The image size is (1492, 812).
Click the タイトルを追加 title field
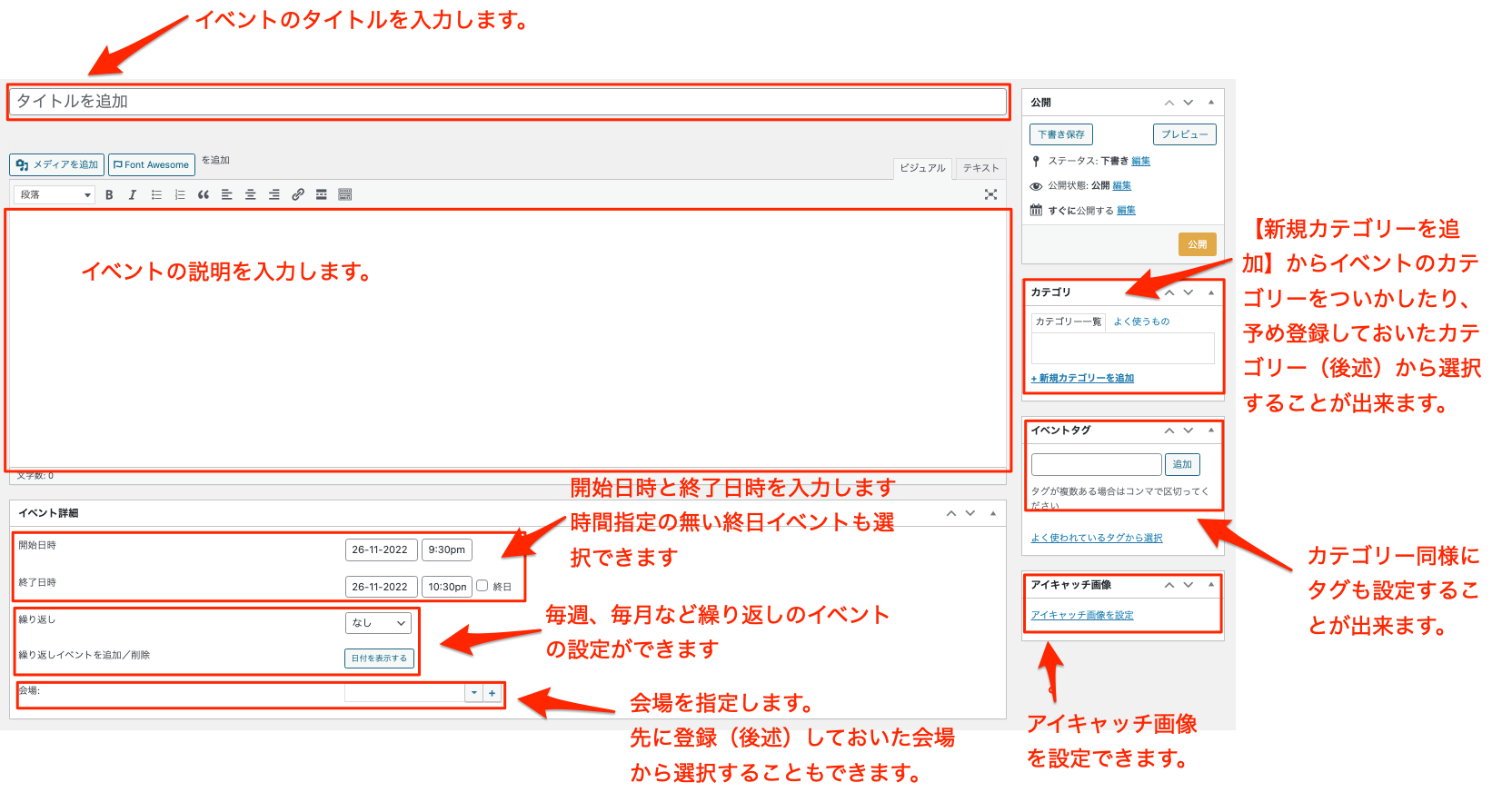pyautogui.click(x=507, y=102)
